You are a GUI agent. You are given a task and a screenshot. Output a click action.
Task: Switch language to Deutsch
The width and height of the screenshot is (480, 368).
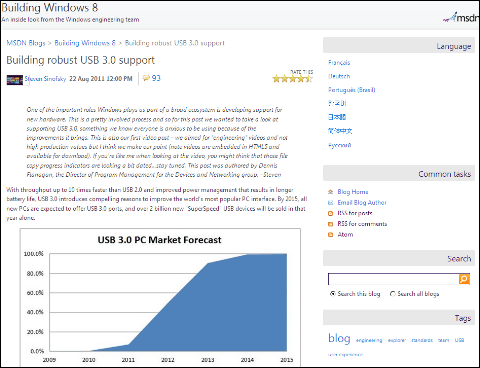pos(339,76)
